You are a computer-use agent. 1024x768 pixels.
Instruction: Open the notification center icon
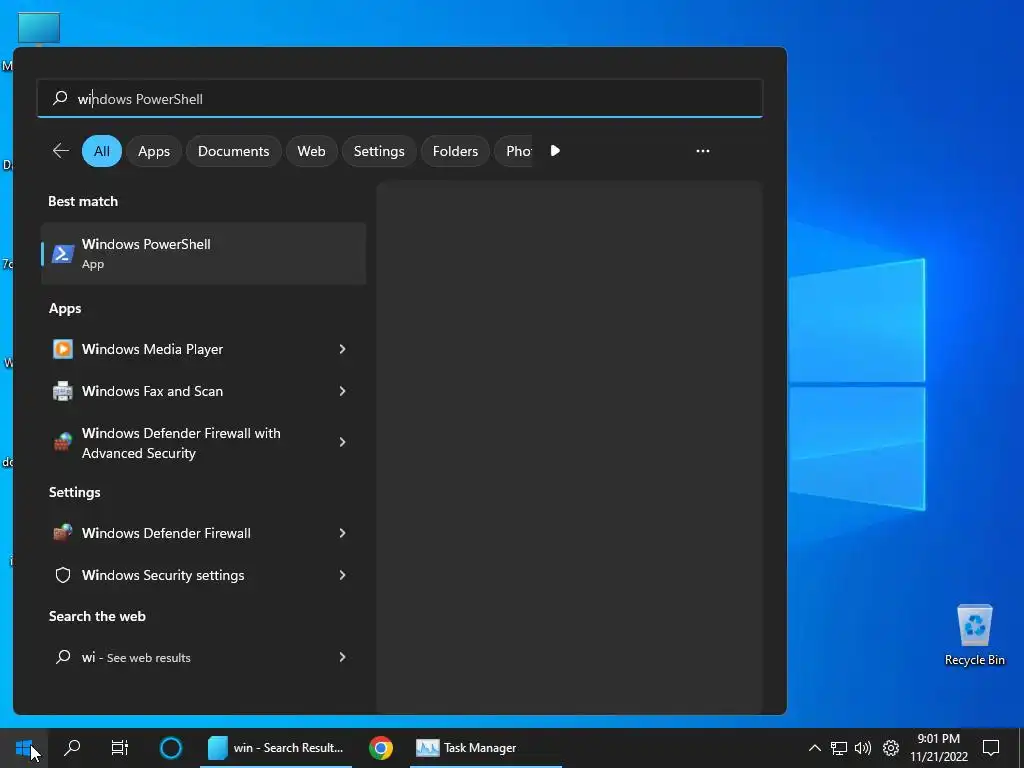[x=991, y=748]
